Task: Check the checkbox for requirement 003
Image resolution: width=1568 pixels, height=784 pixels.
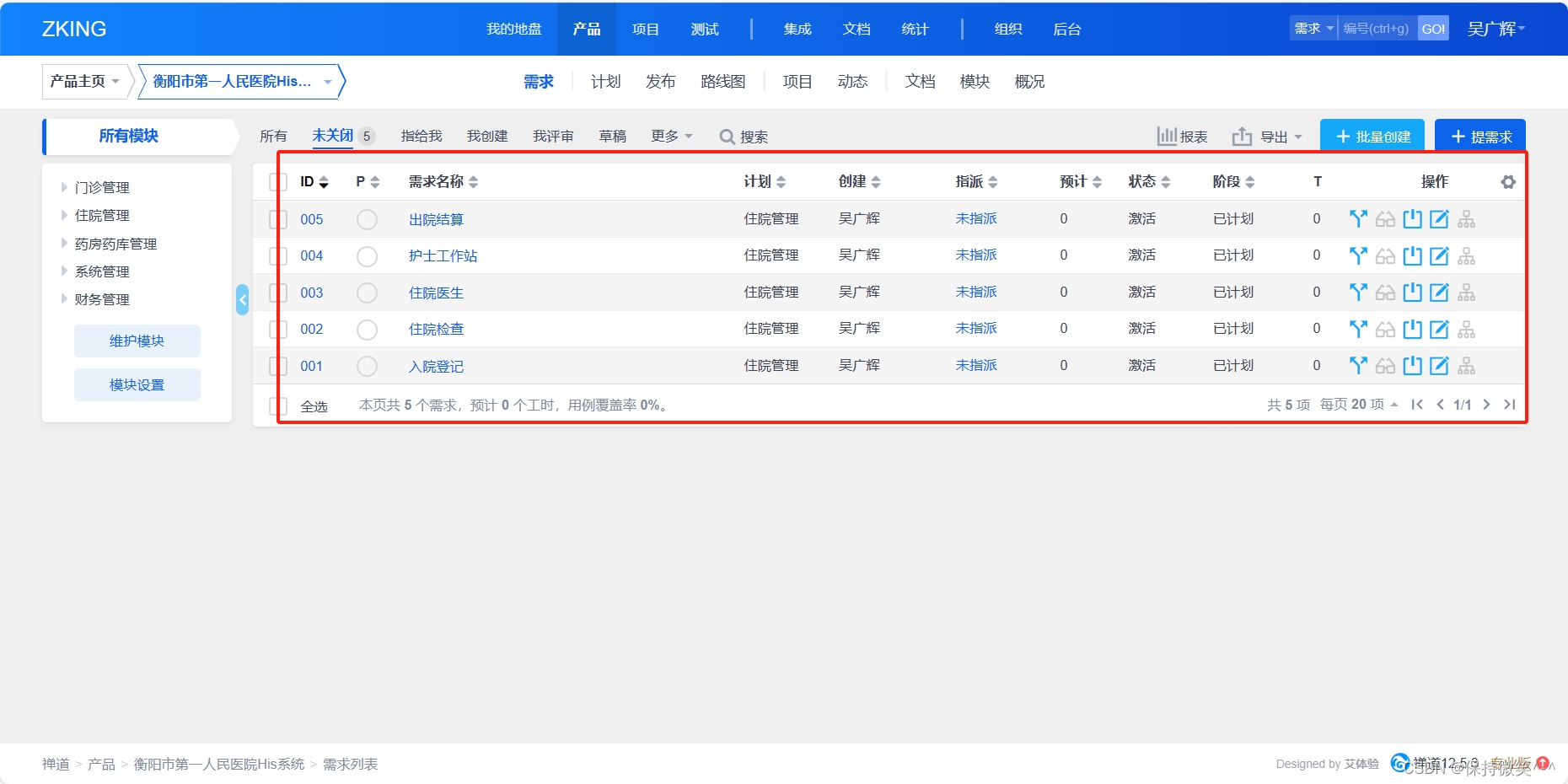Action: click(278, 293)
